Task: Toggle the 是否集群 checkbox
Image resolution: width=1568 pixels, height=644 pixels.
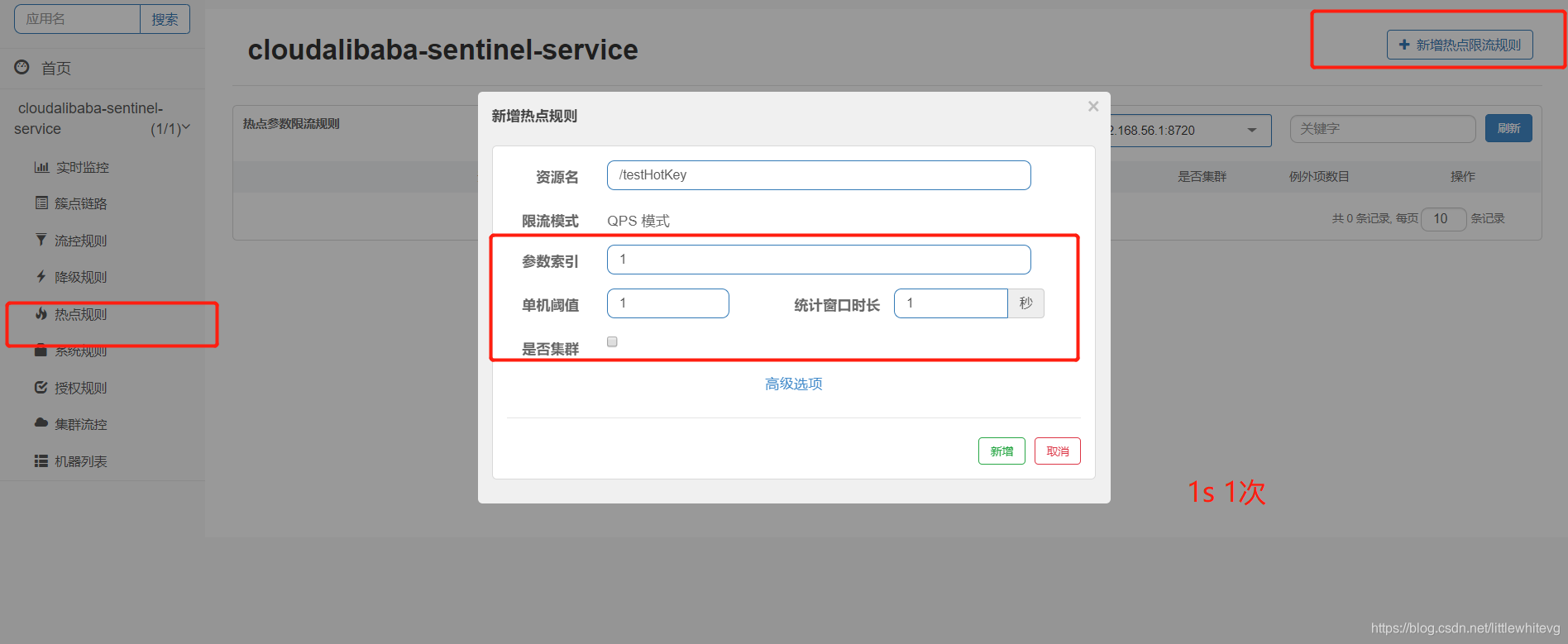Action: (612, 341)
